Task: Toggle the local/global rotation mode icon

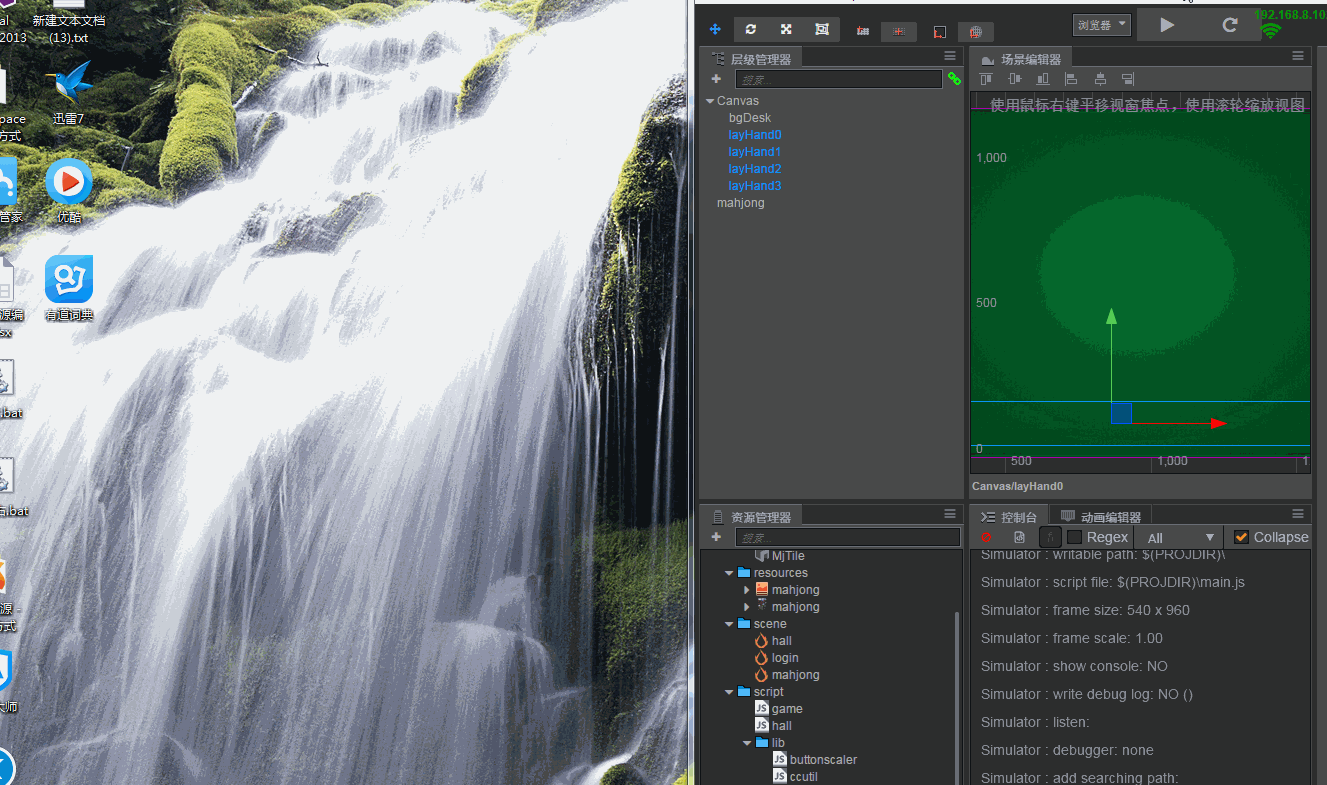Action: pos(898,31)
